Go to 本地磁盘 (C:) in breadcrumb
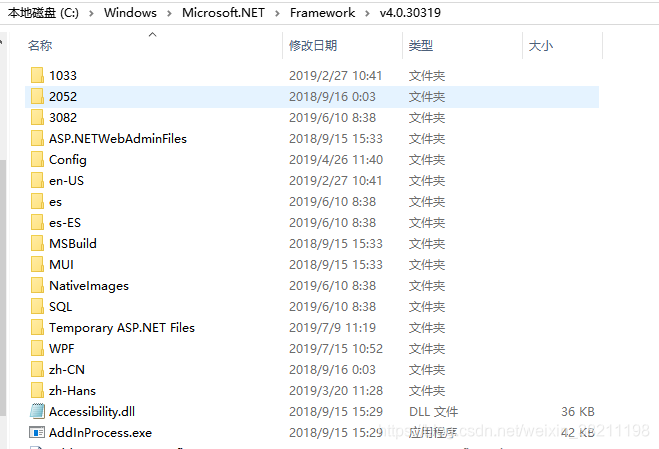The image size is (659, 449). click(43, 13)
